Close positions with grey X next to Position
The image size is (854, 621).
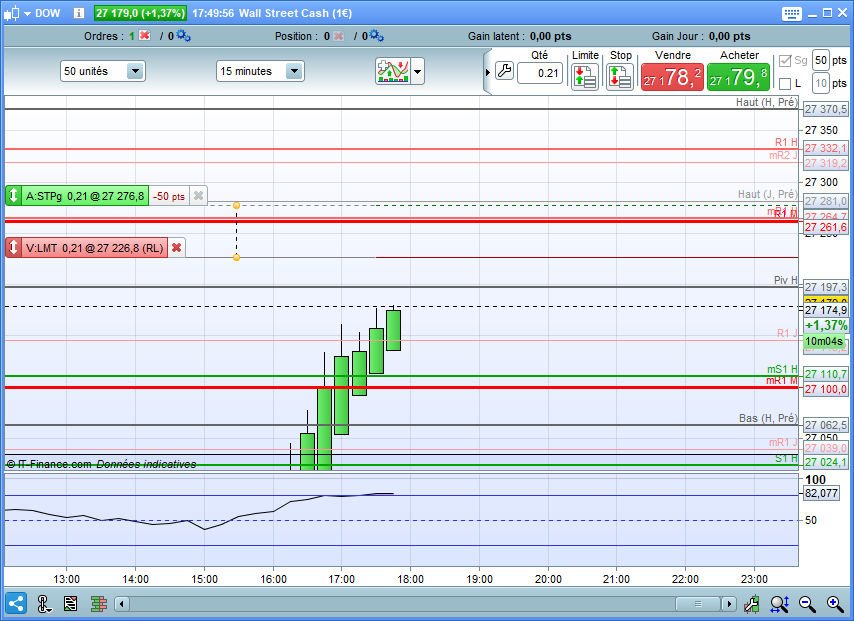coord(338,36)
